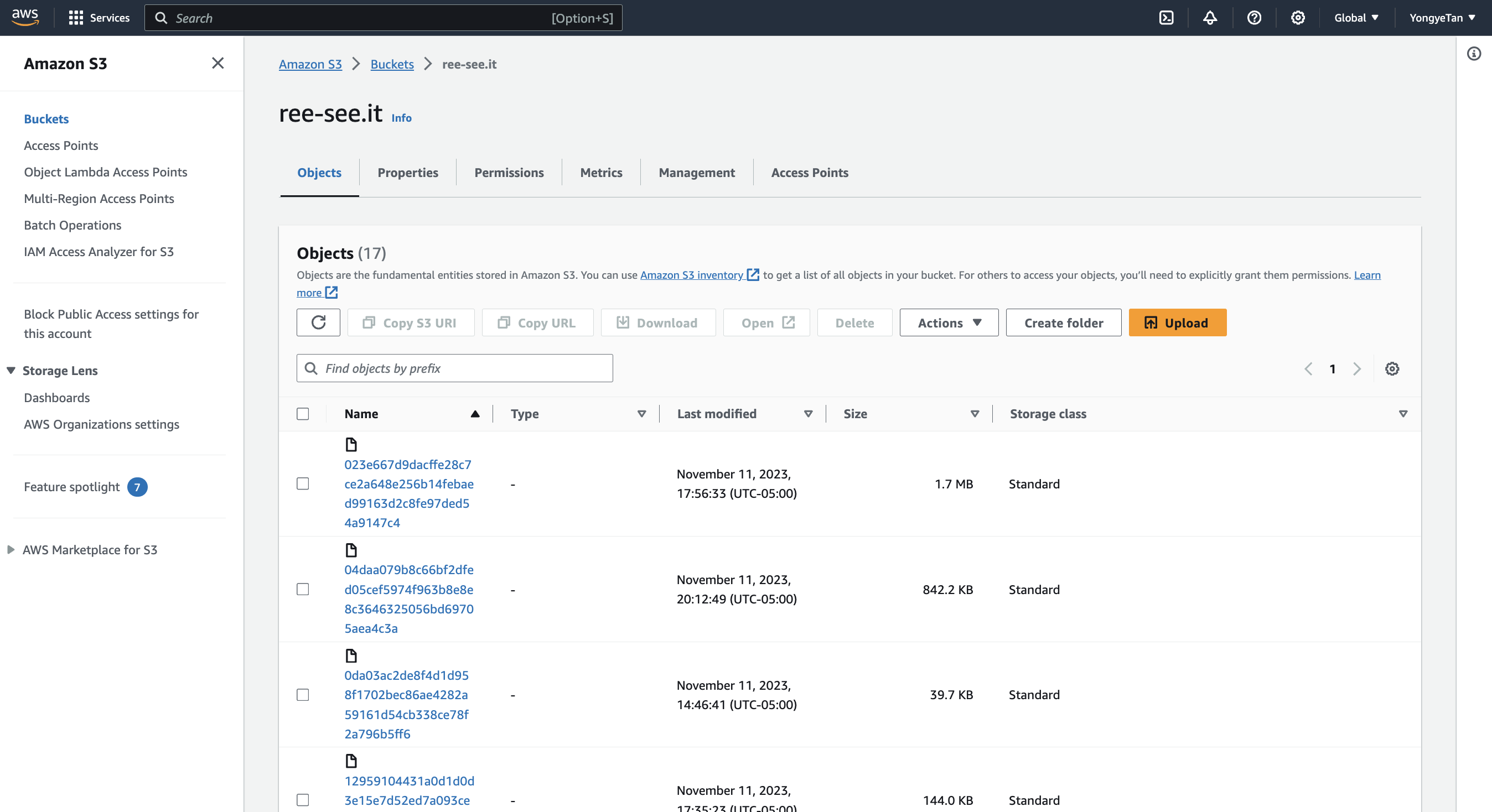The image size is (1492, 812).
Task: Open console settings gear in top bar
Action: coord(1298,18)
